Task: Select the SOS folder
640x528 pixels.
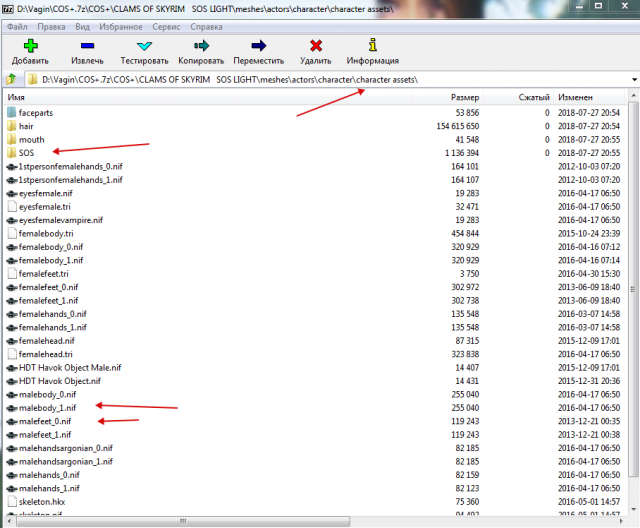Action: coord(27,153)
